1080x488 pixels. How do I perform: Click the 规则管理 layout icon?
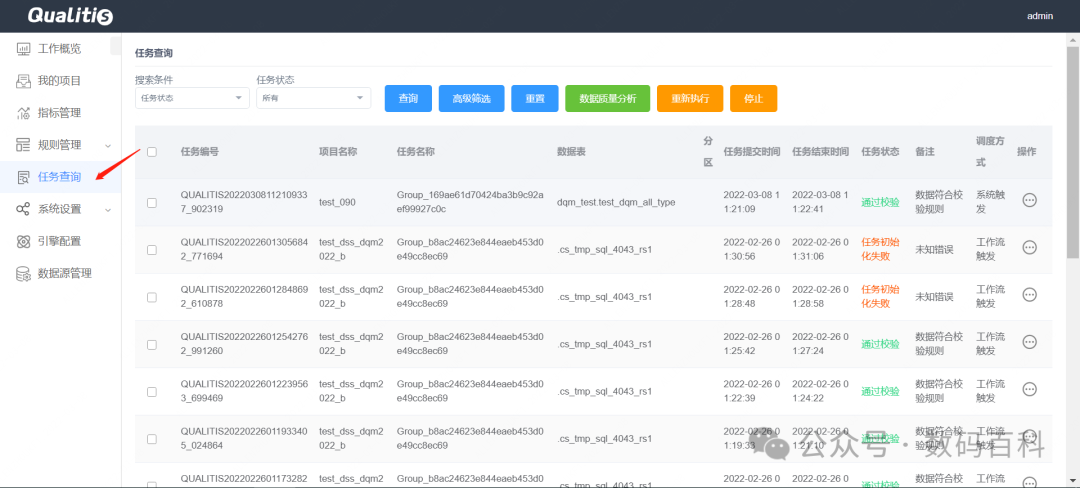(x=23, y=145)
